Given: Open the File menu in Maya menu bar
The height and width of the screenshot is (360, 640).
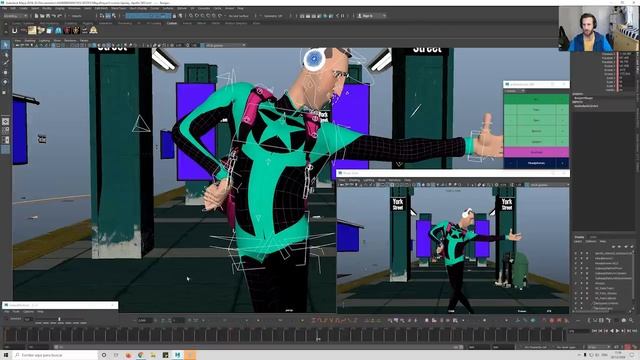Looking at the screenshot, I should (4, 8).
